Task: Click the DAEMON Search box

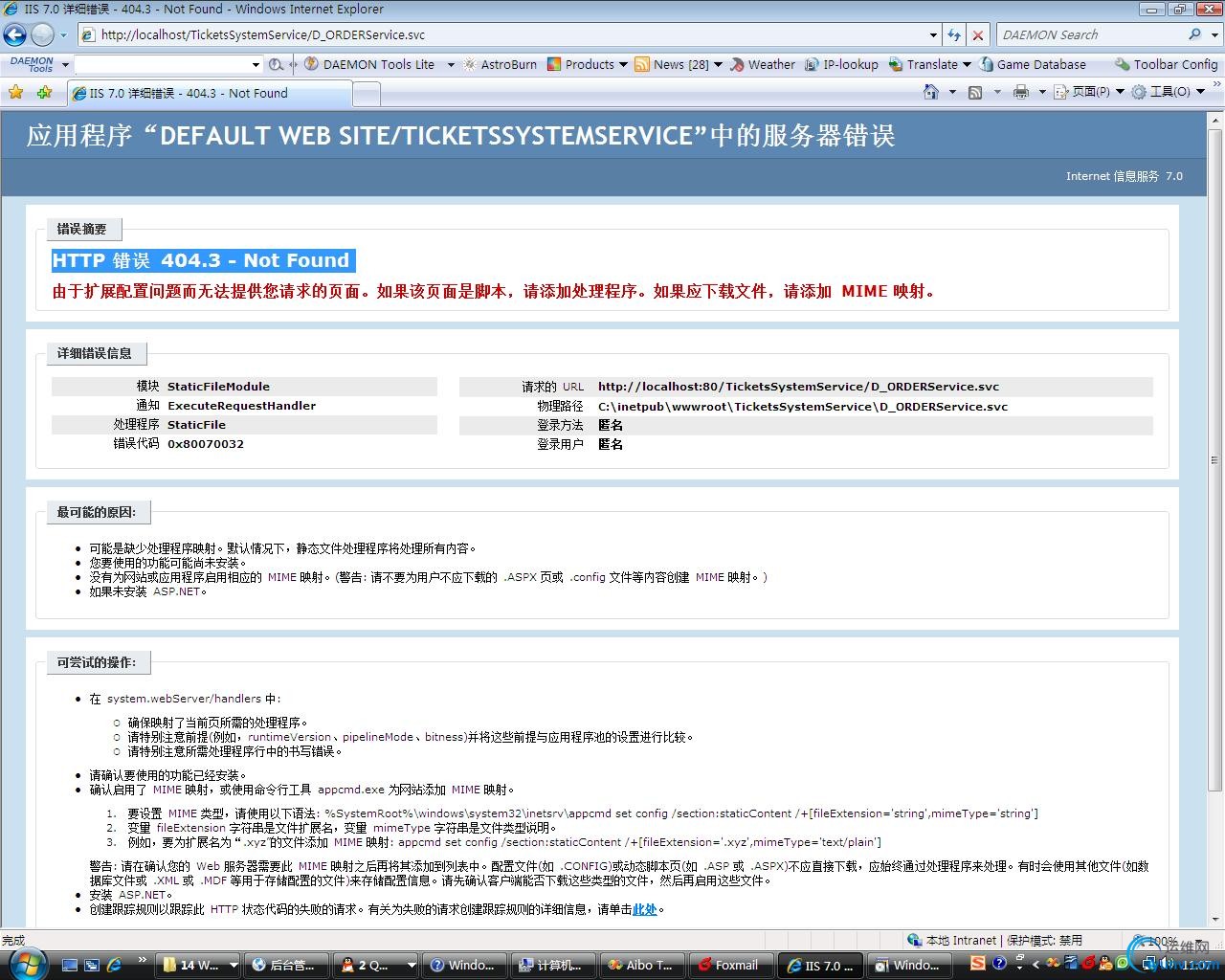Action: 1091,35
